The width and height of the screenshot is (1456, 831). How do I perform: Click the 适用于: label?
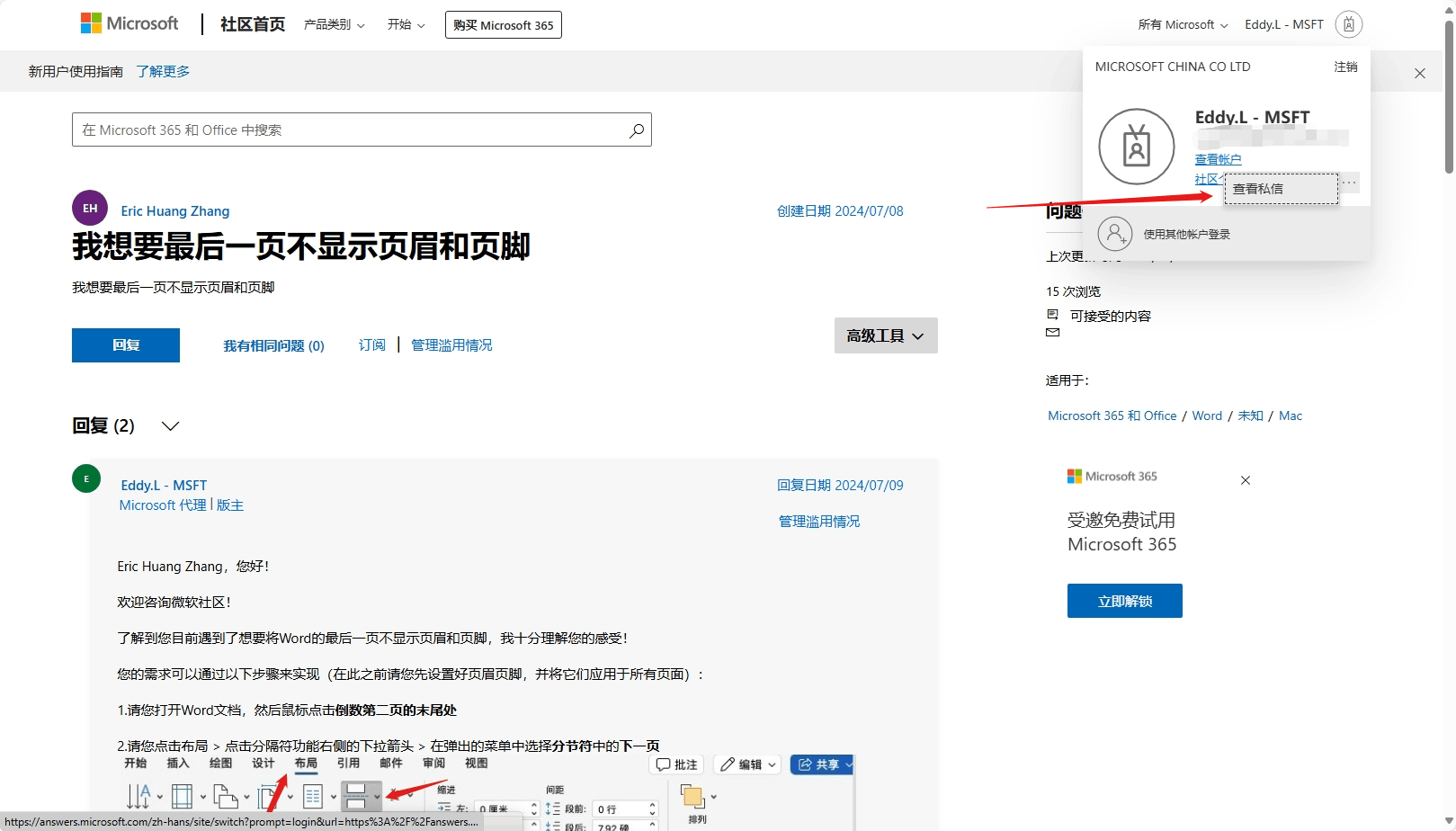pos(1067,380)
